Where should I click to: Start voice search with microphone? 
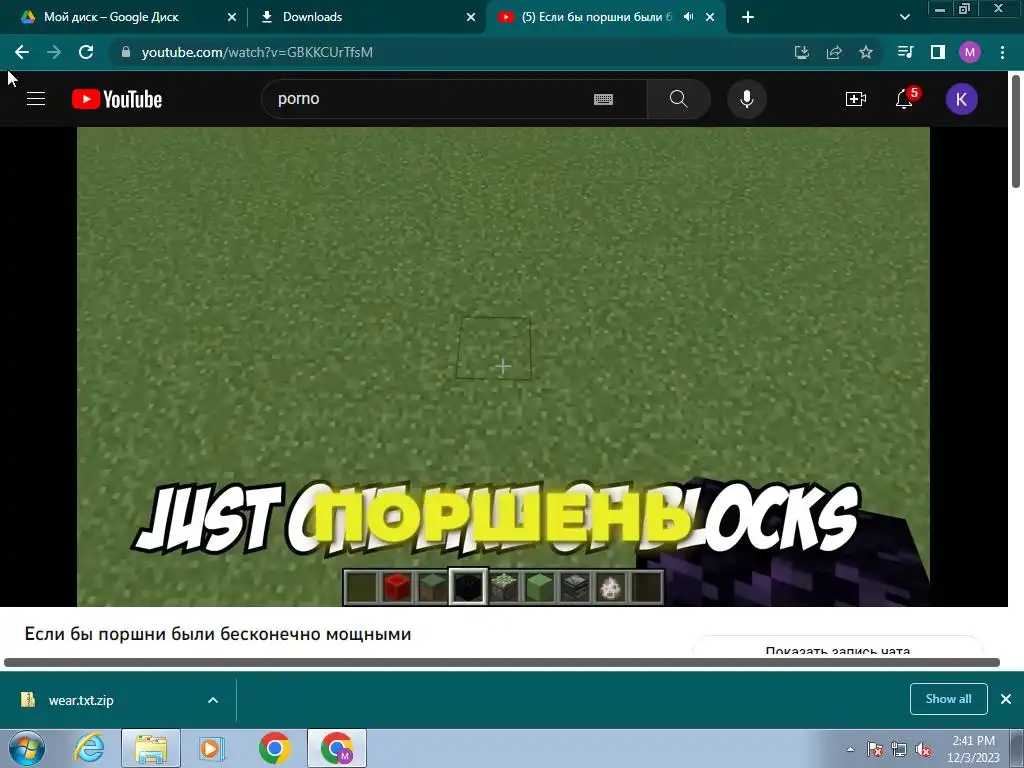pos(746,99)
